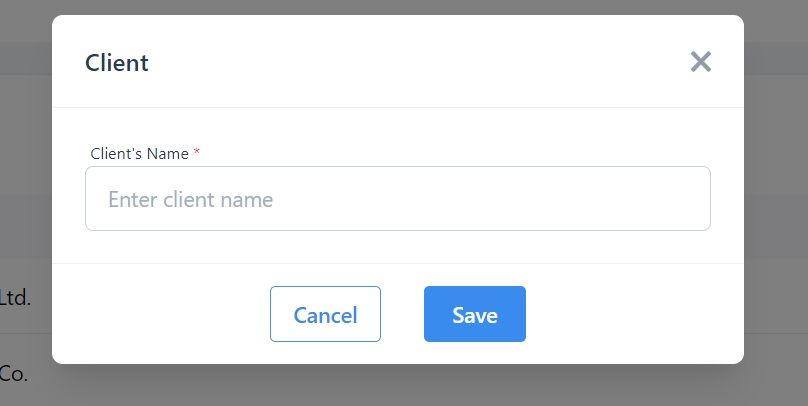Image resolution: width=808 pixels, height=406 pixels.
Task: Click the dialog footer area right of Save
Action: 634,314
